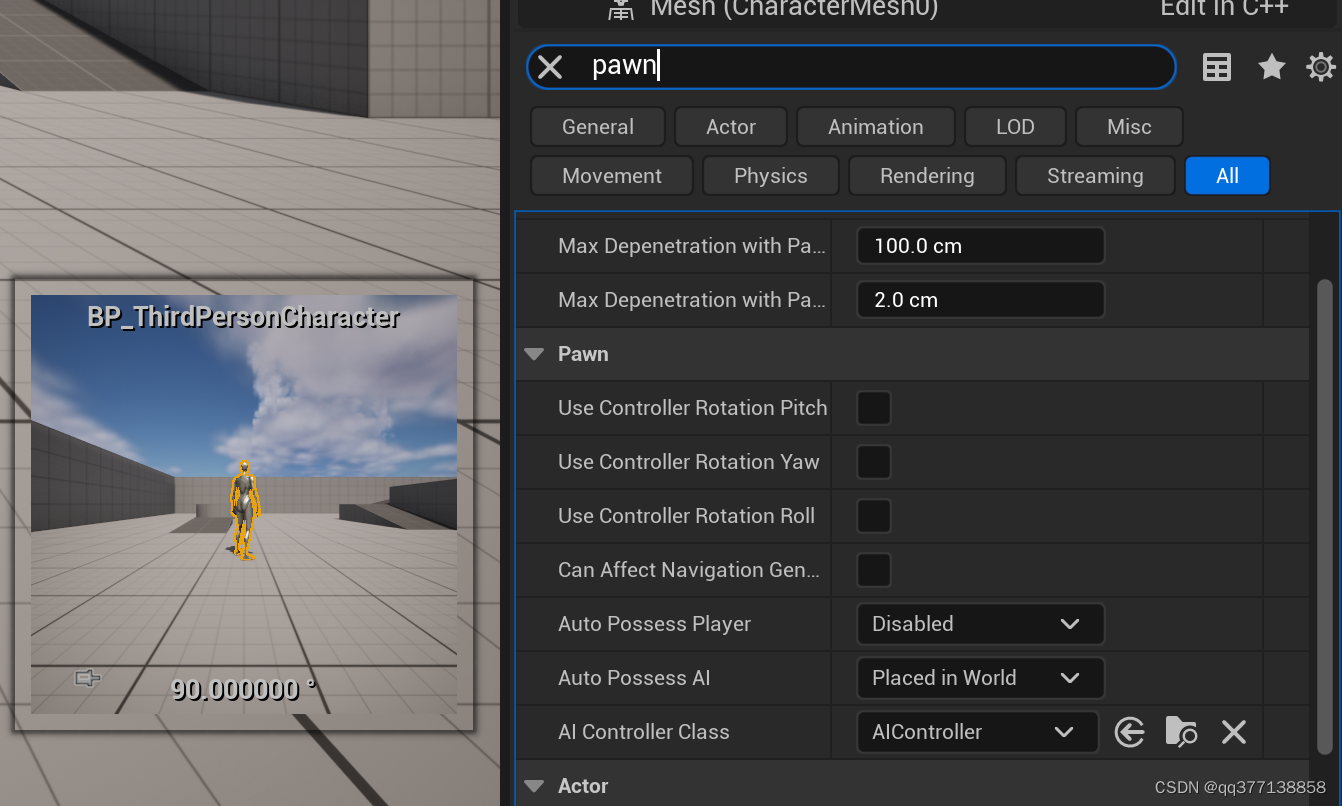Open the Details panel settings gear
The width and height of the screenshot is (1342, 806).
pyautogui.click(x=1320, y=67)
